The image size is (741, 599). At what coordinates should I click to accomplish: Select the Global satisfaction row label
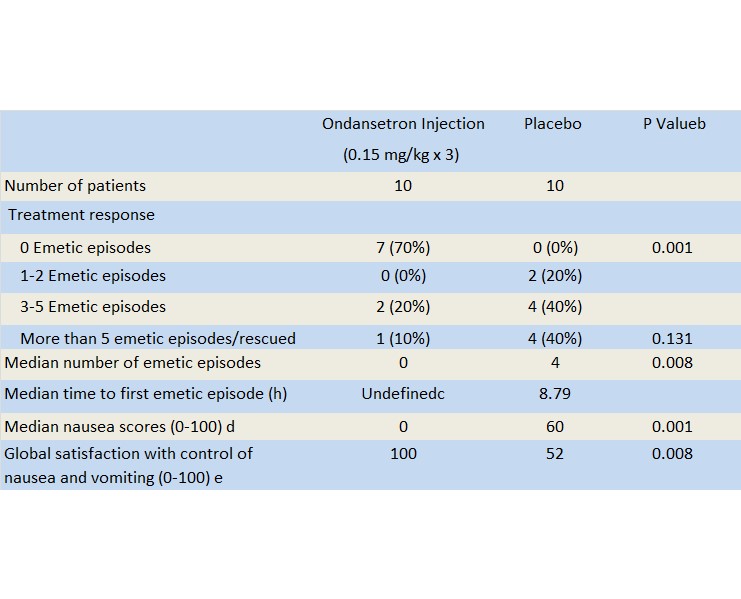pyautogui.click(x=129, y=465)
